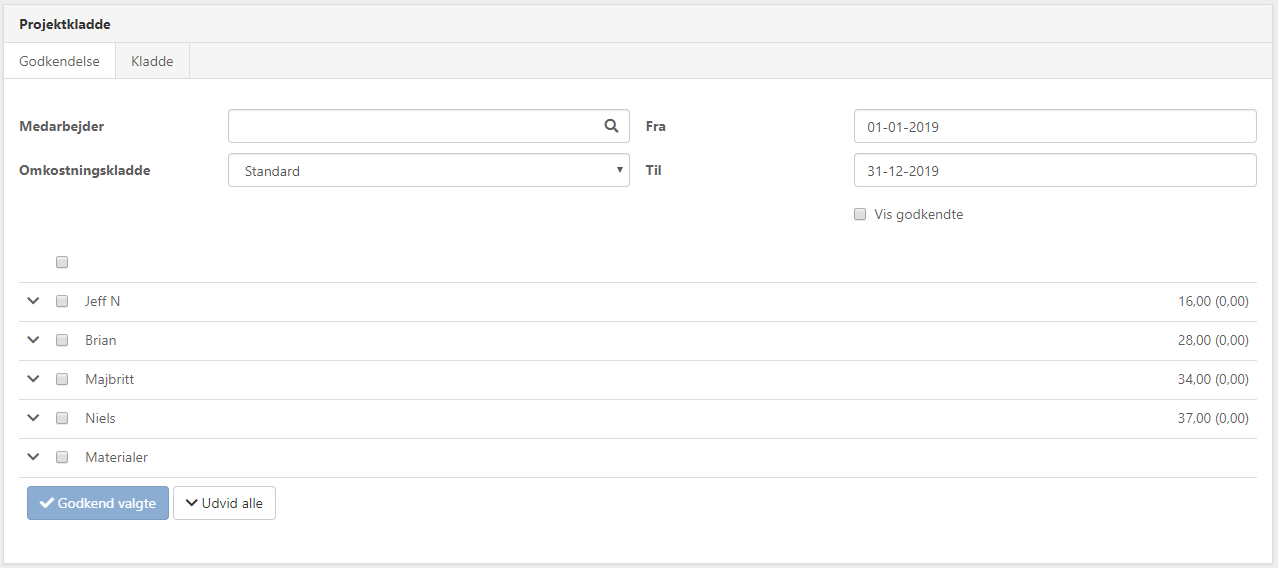Mark the Niels checkbox
Screen dimensions: 1278x568
[62, 418]
